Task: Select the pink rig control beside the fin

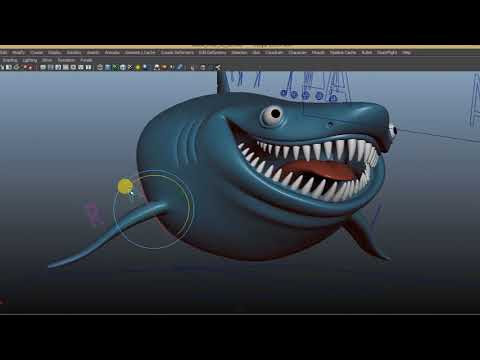Action: 94,213
